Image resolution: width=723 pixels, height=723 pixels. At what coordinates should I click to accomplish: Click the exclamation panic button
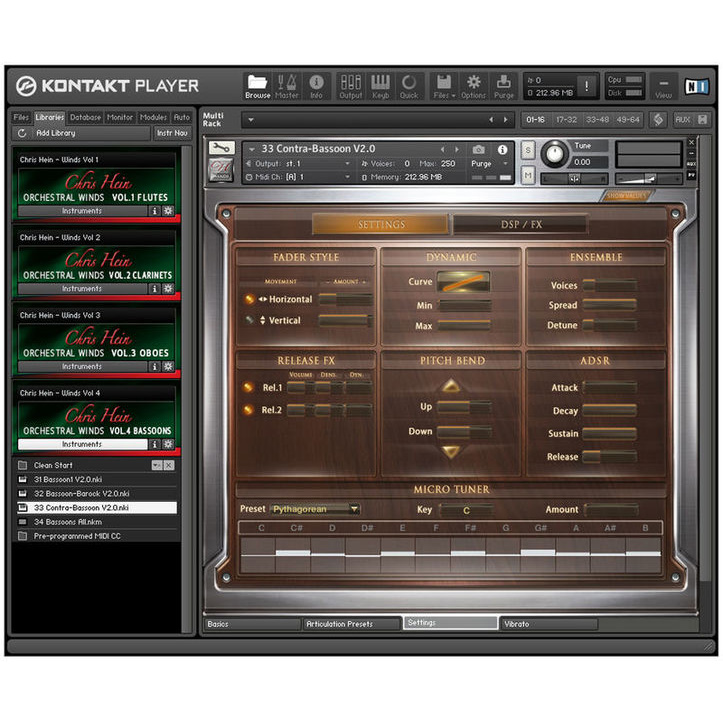pyautogui.click(x=586, y=86)
